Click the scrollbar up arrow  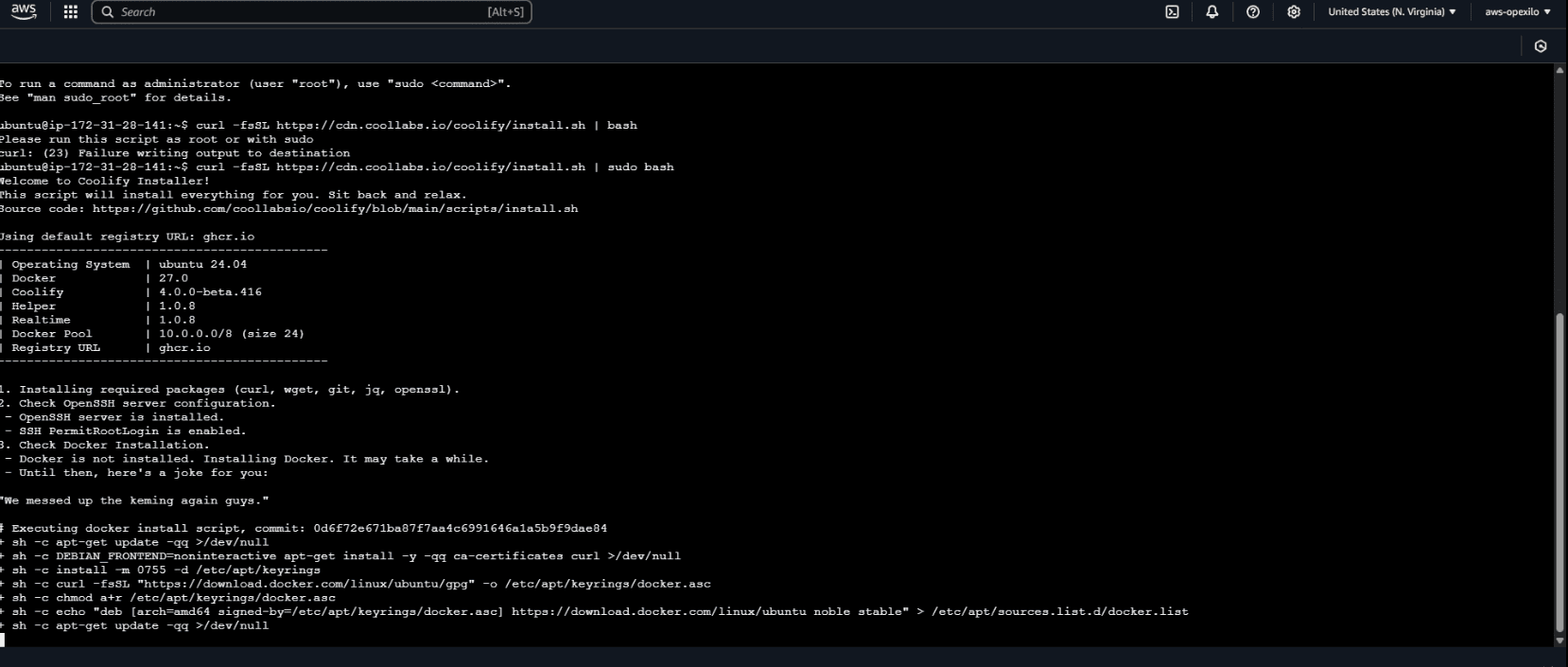click(x=1559, y=72)
